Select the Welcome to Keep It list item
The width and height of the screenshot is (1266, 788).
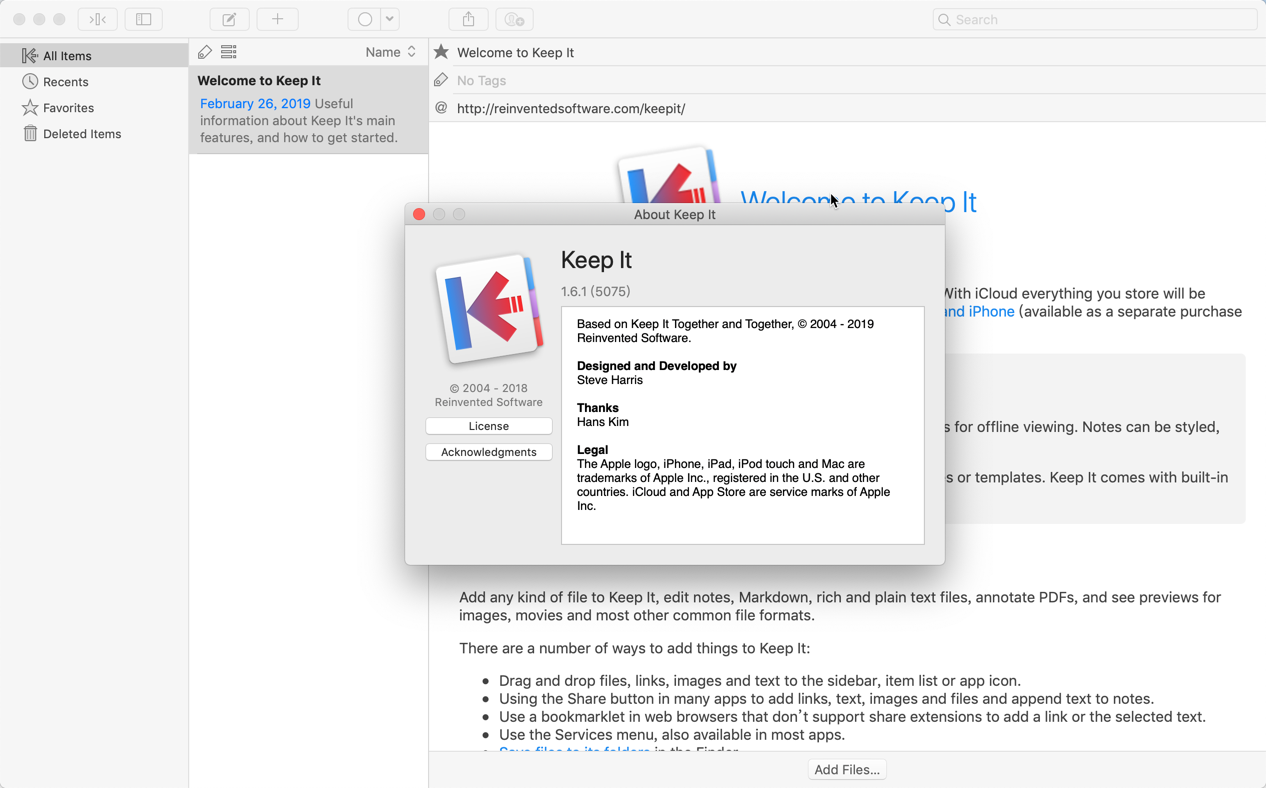point(308,110)
